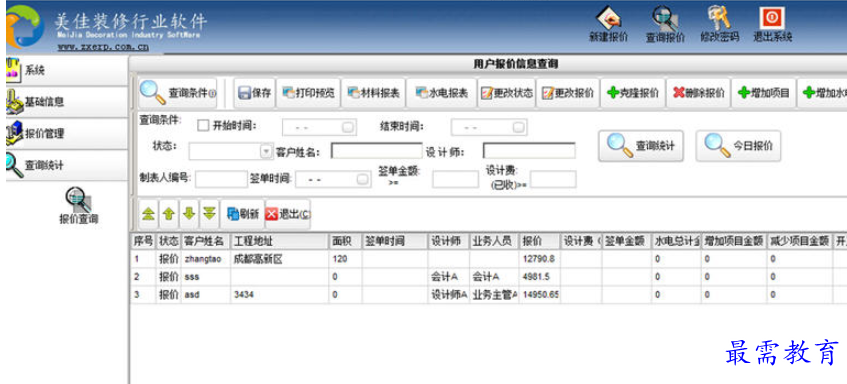Select the zhangtao customer cell
This screenshot has width=847, height=384.
point(206,259)
